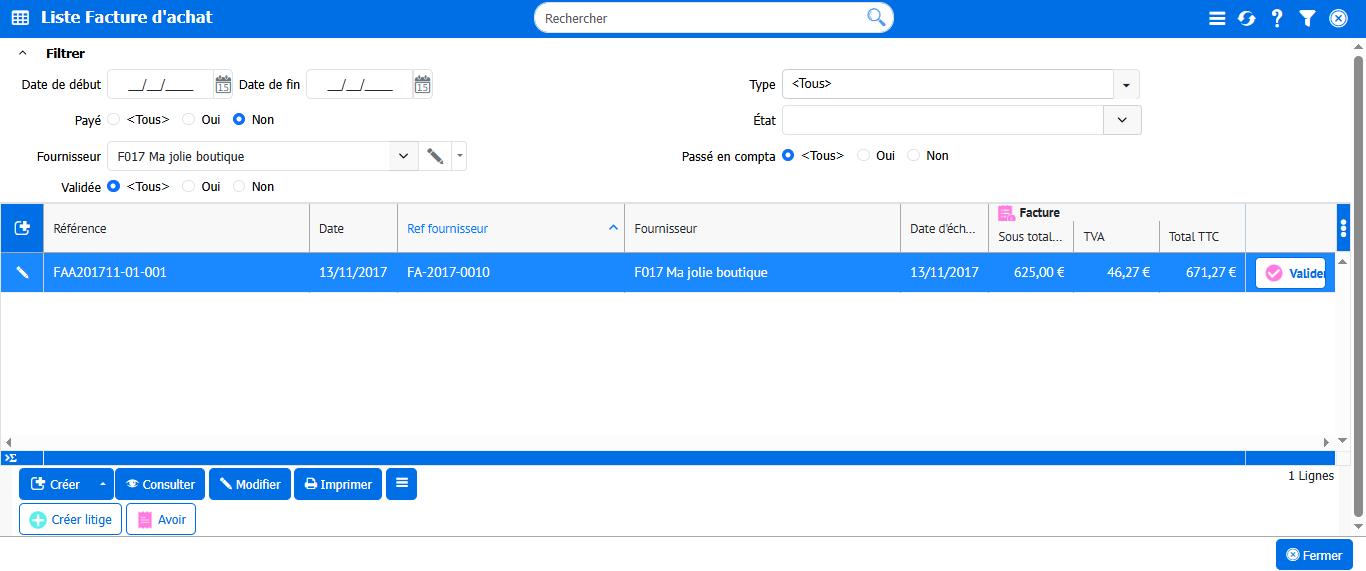Select 'Non' for Passé en compta
1366x571 pixels.
pyautogui.click(x=913, y=156)
